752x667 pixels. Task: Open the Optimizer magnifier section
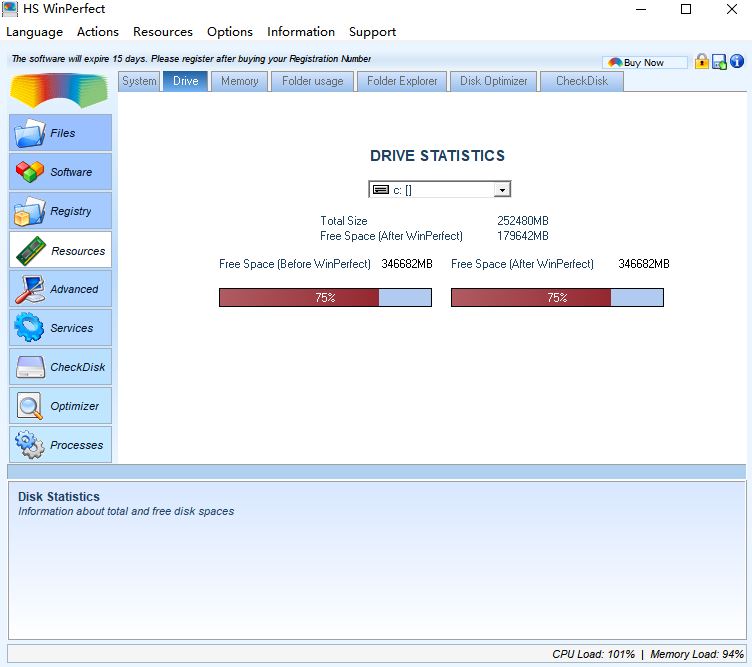click(x=60, y=406)
